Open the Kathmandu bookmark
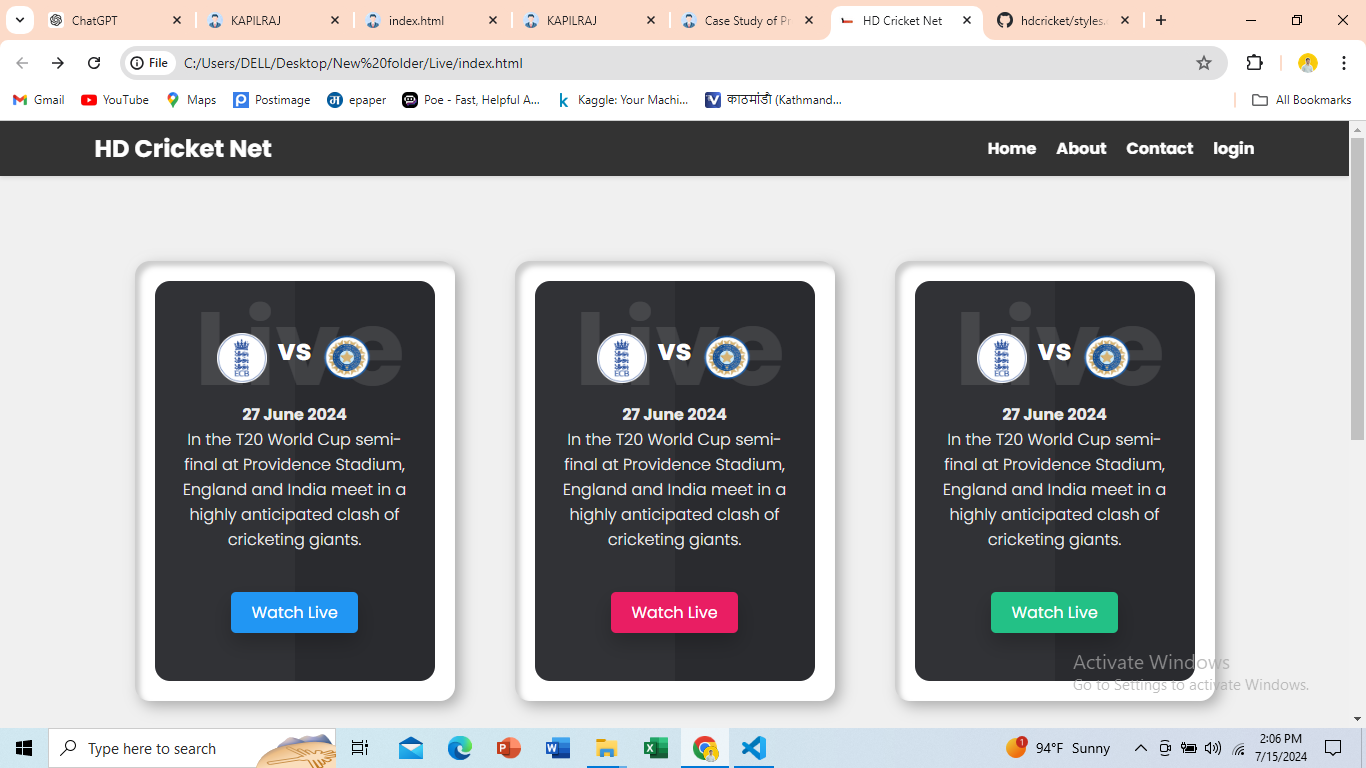The height and width of the screenshot is (768, 1366). point(774,100)
